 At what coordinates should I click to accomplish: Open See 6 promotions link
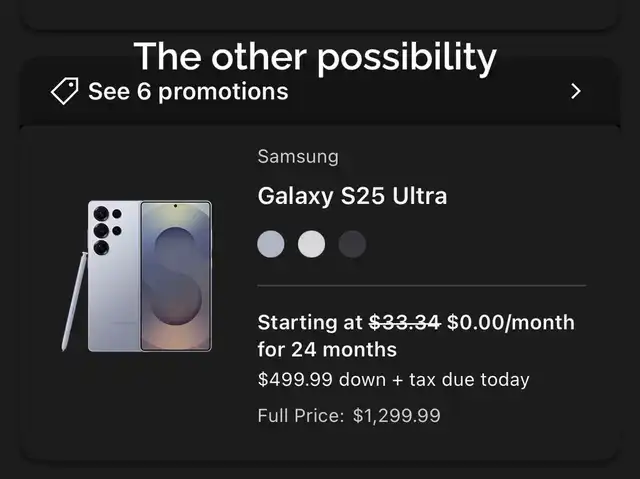[188, 91]
